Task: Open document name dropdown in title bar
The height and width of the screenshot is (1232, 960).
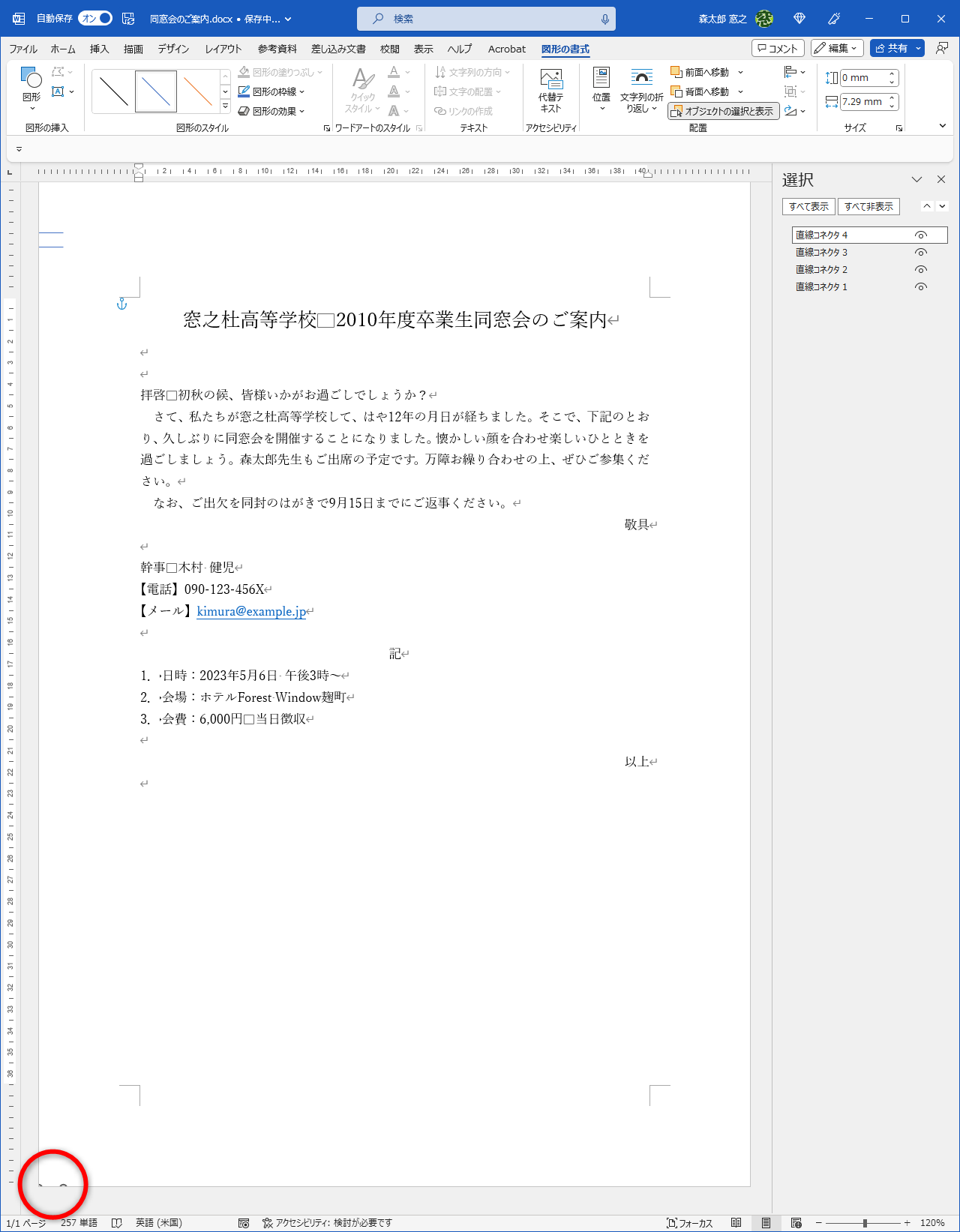Action: click(x=288, y=19)
